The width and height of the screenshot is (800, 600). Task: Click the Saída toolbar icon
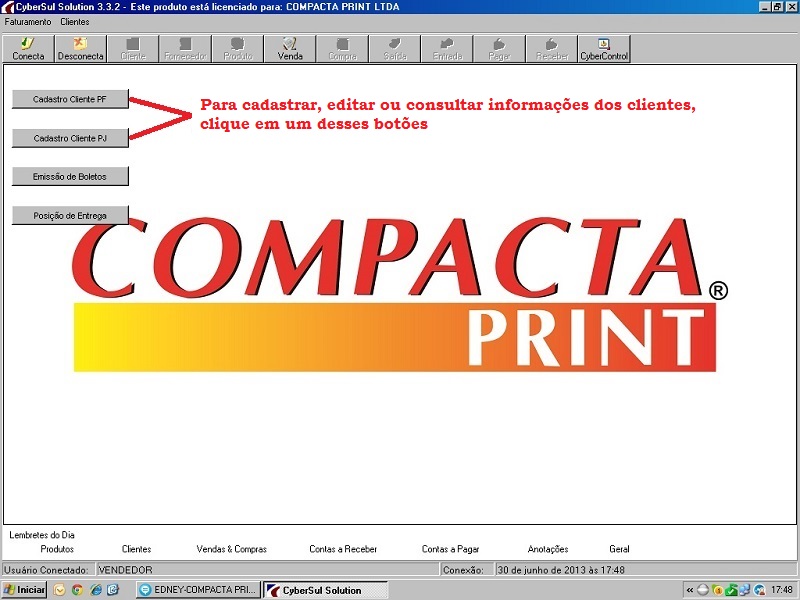395,49
